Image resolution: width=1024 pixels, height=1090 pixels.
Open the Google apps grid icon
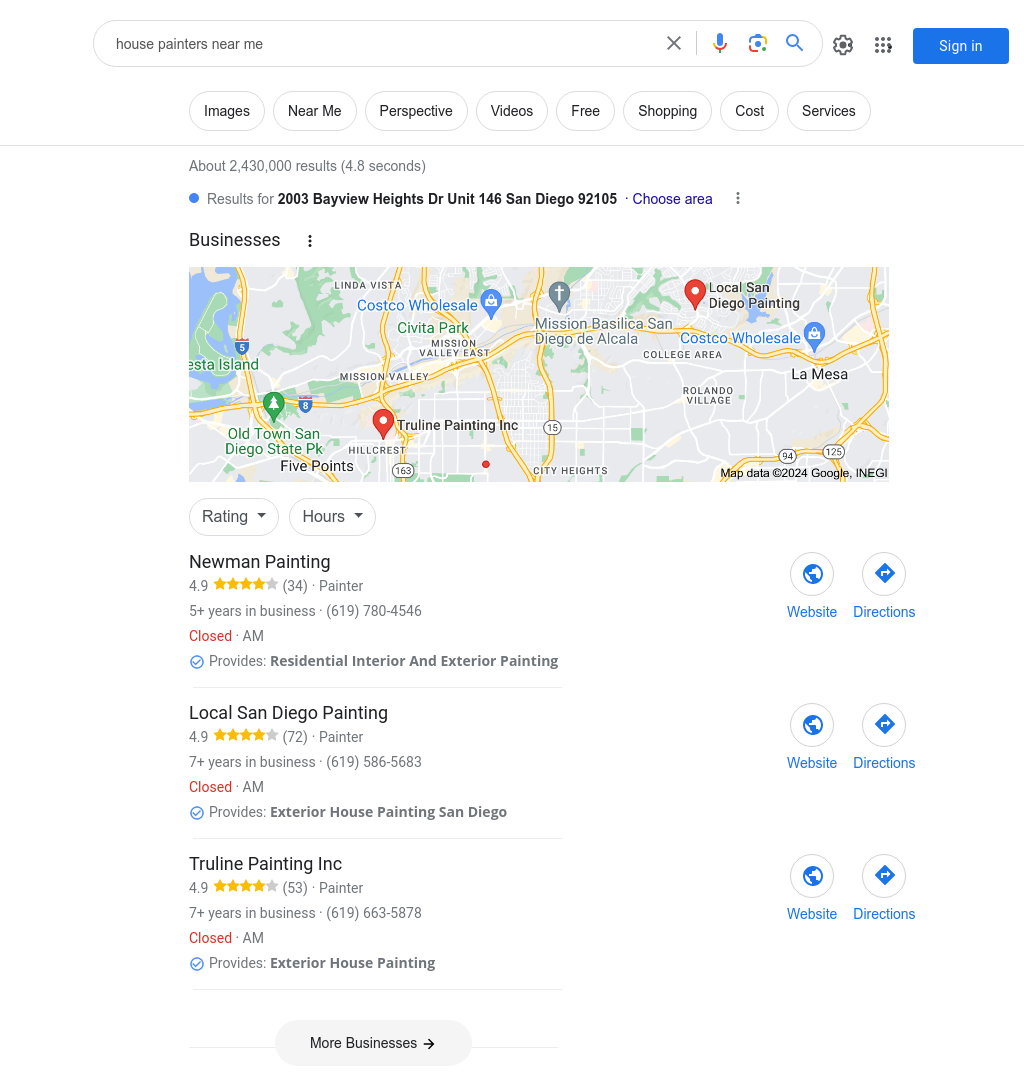883,45
